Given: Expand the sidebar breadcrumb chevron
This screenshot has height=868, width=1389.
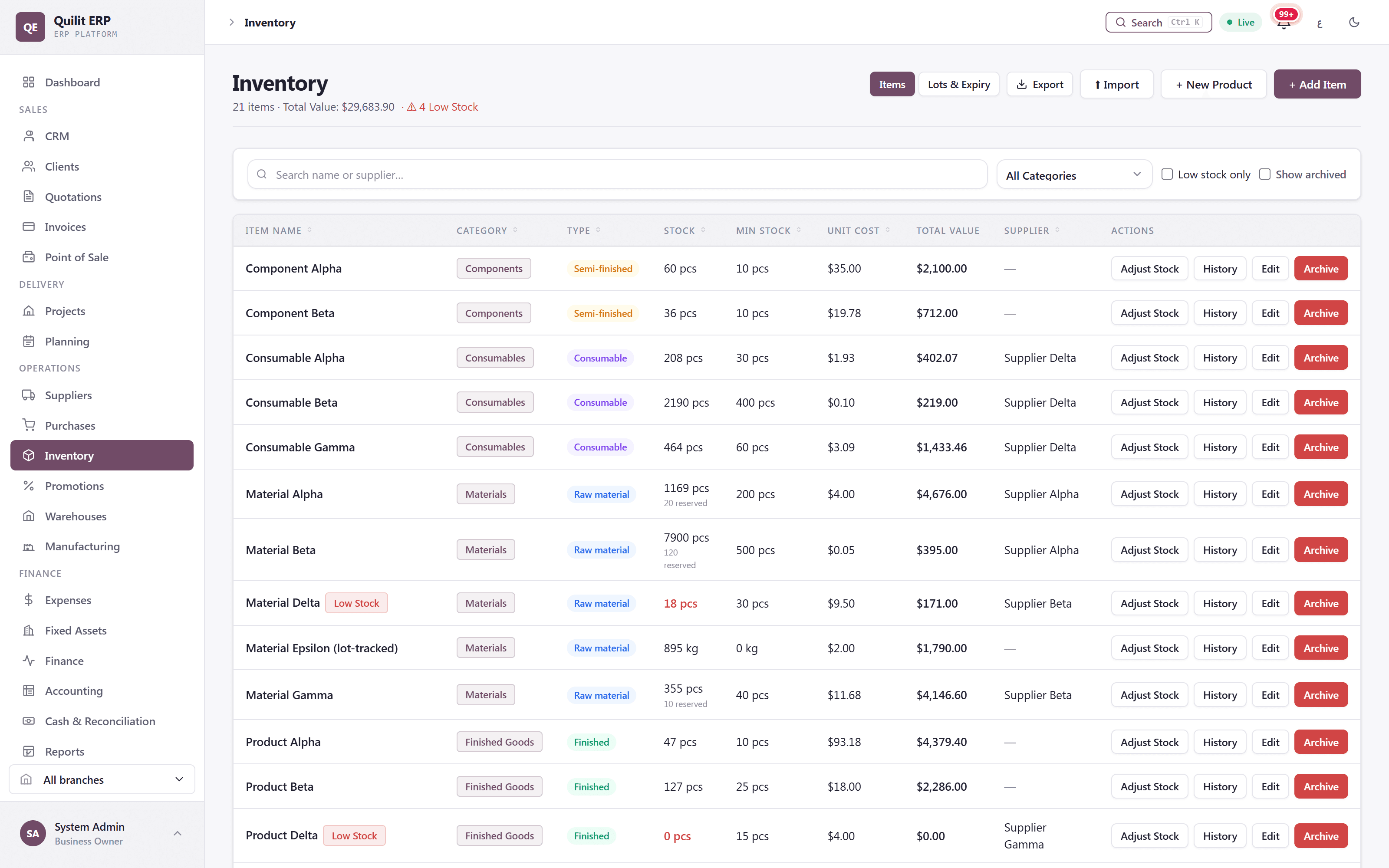Looking at the screenshot, I should tap(231, 23).
